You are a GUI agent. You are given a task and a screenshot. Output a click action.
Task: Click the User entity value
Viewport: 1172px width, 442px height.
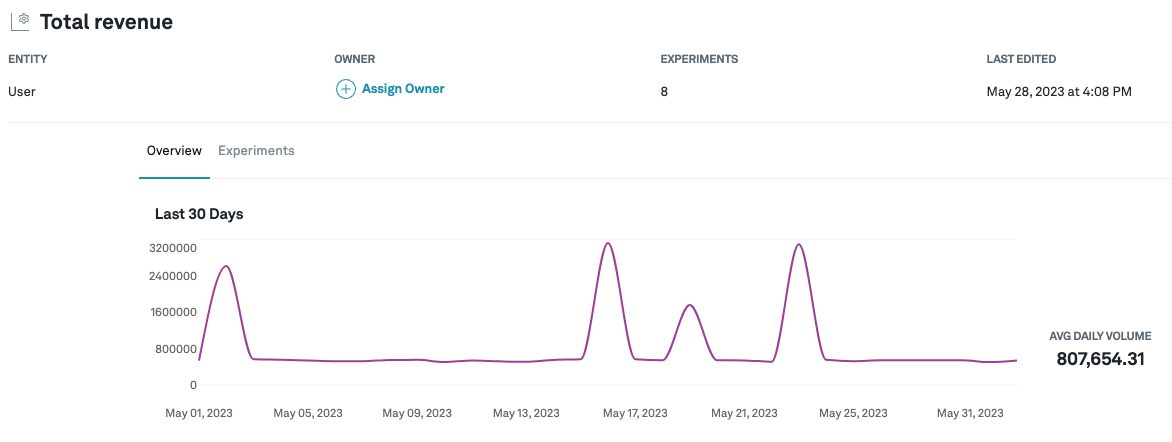(22, 91)
